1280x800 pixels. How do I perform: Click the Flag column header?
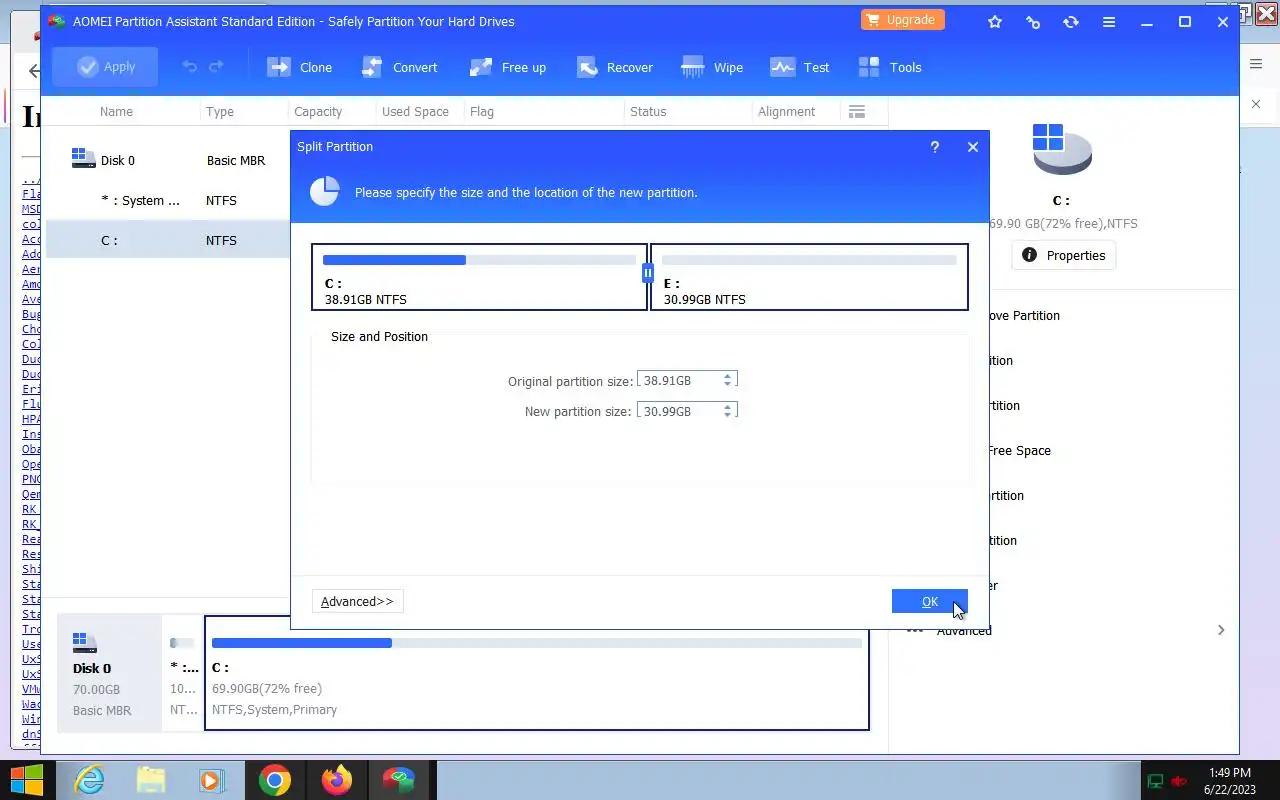click(x=482, y=111)
